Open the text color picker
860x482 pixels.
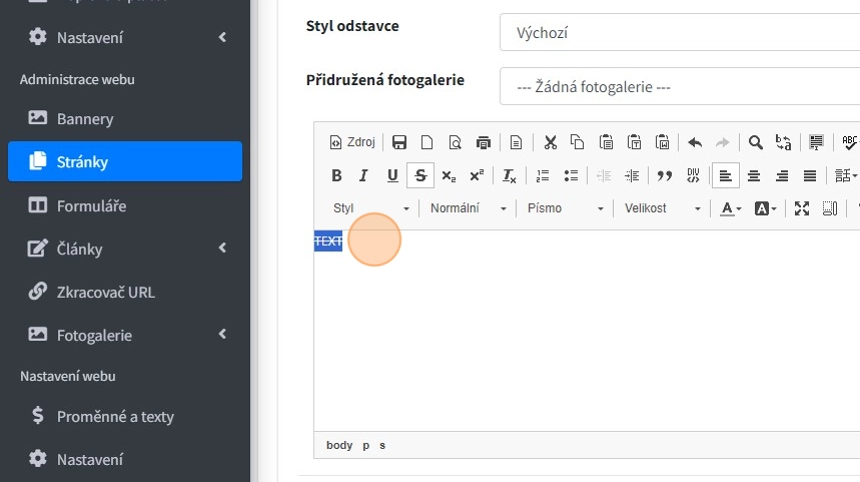pyautogui.click(x=730, y=208)
